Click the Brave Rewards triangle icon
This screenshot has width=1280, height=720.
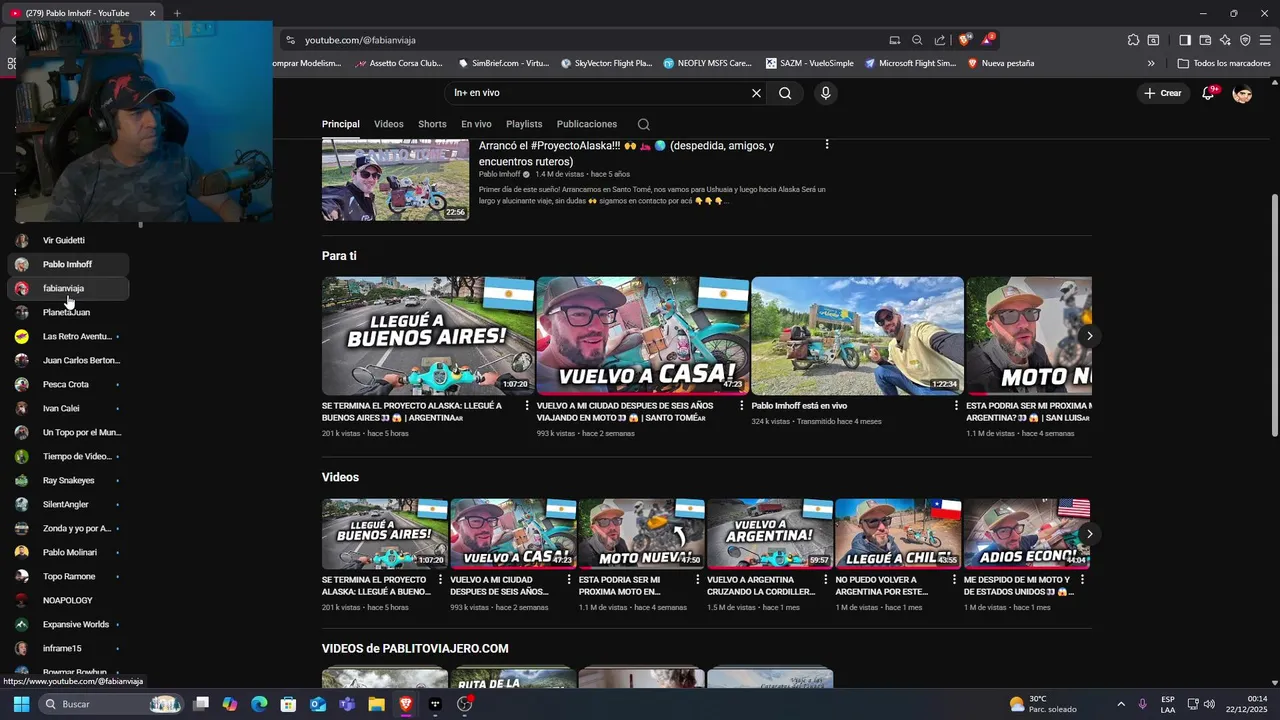click(988, 40)
